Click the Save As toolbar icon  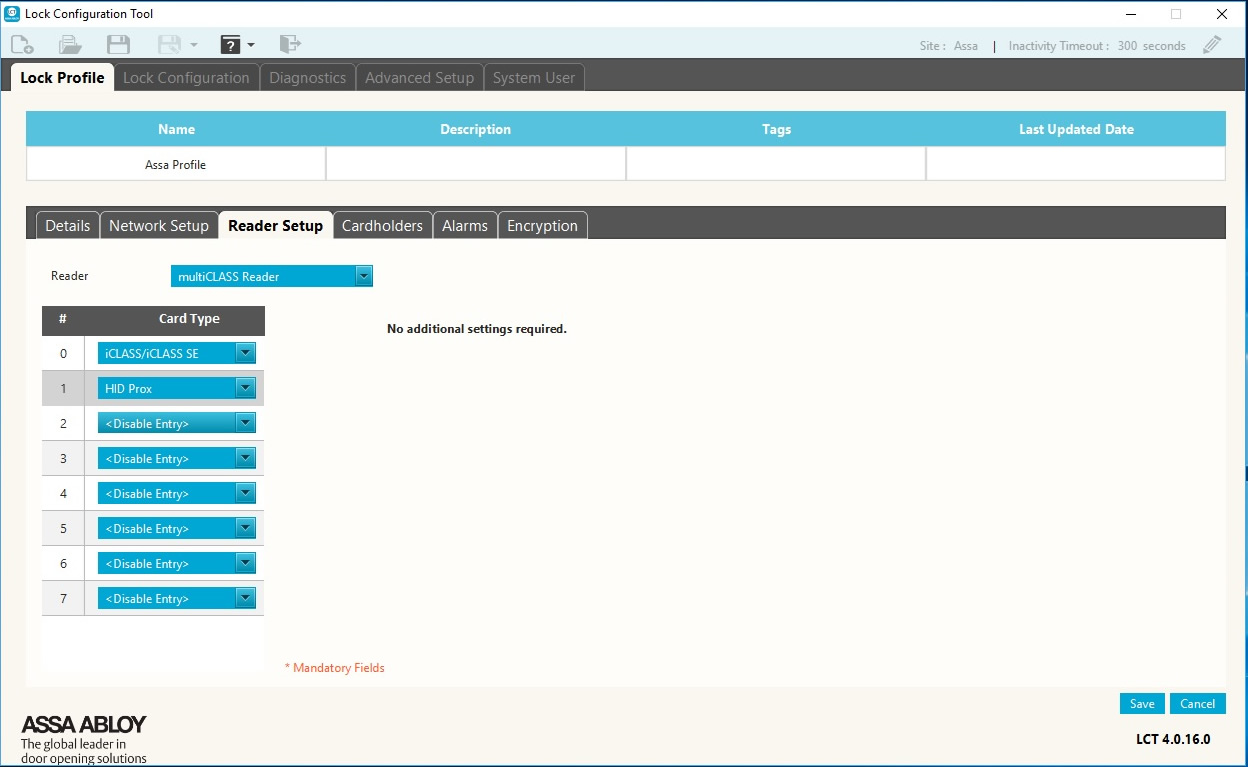point(169,44)
